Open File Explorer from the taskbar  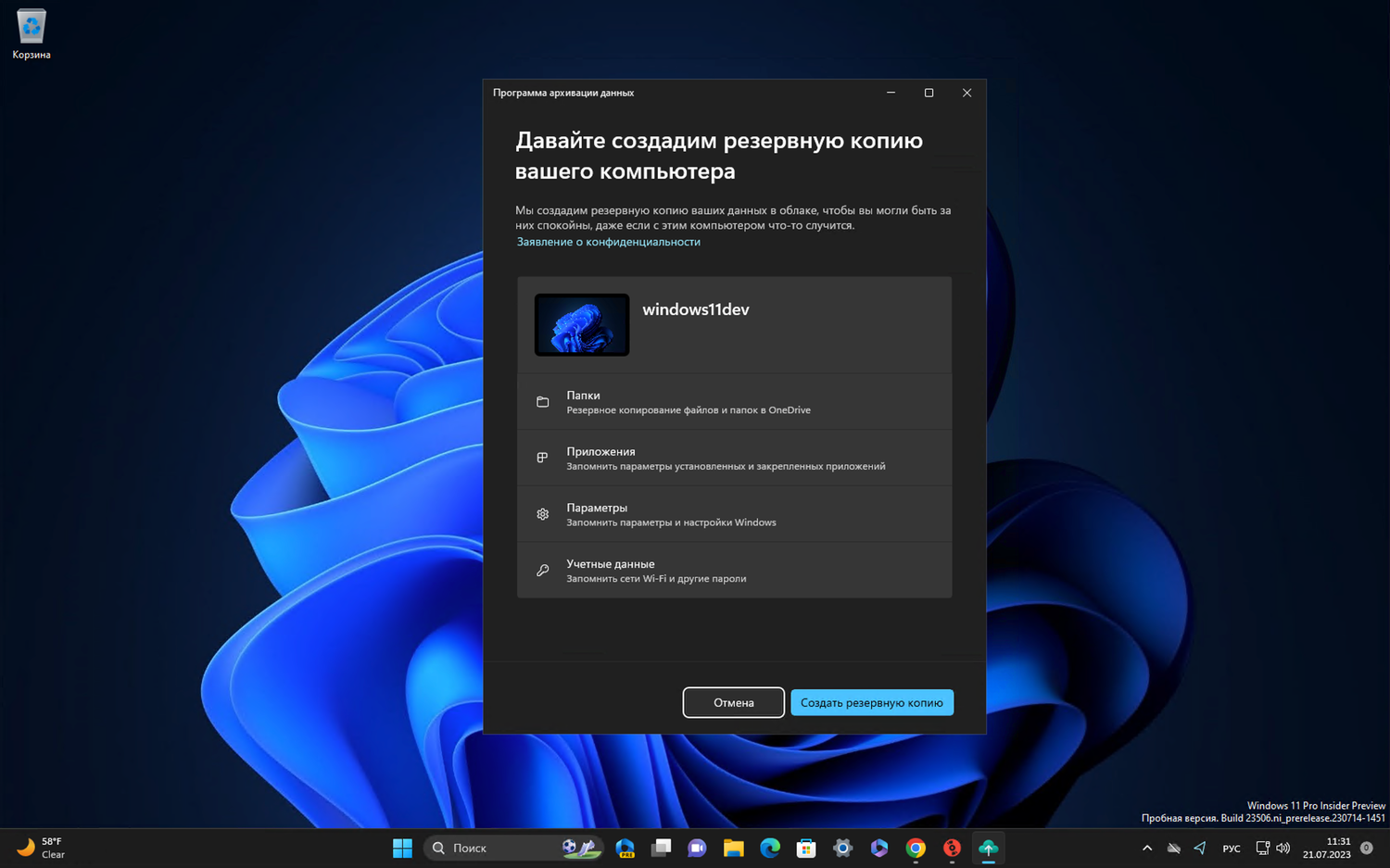click(x=734, y=848)
